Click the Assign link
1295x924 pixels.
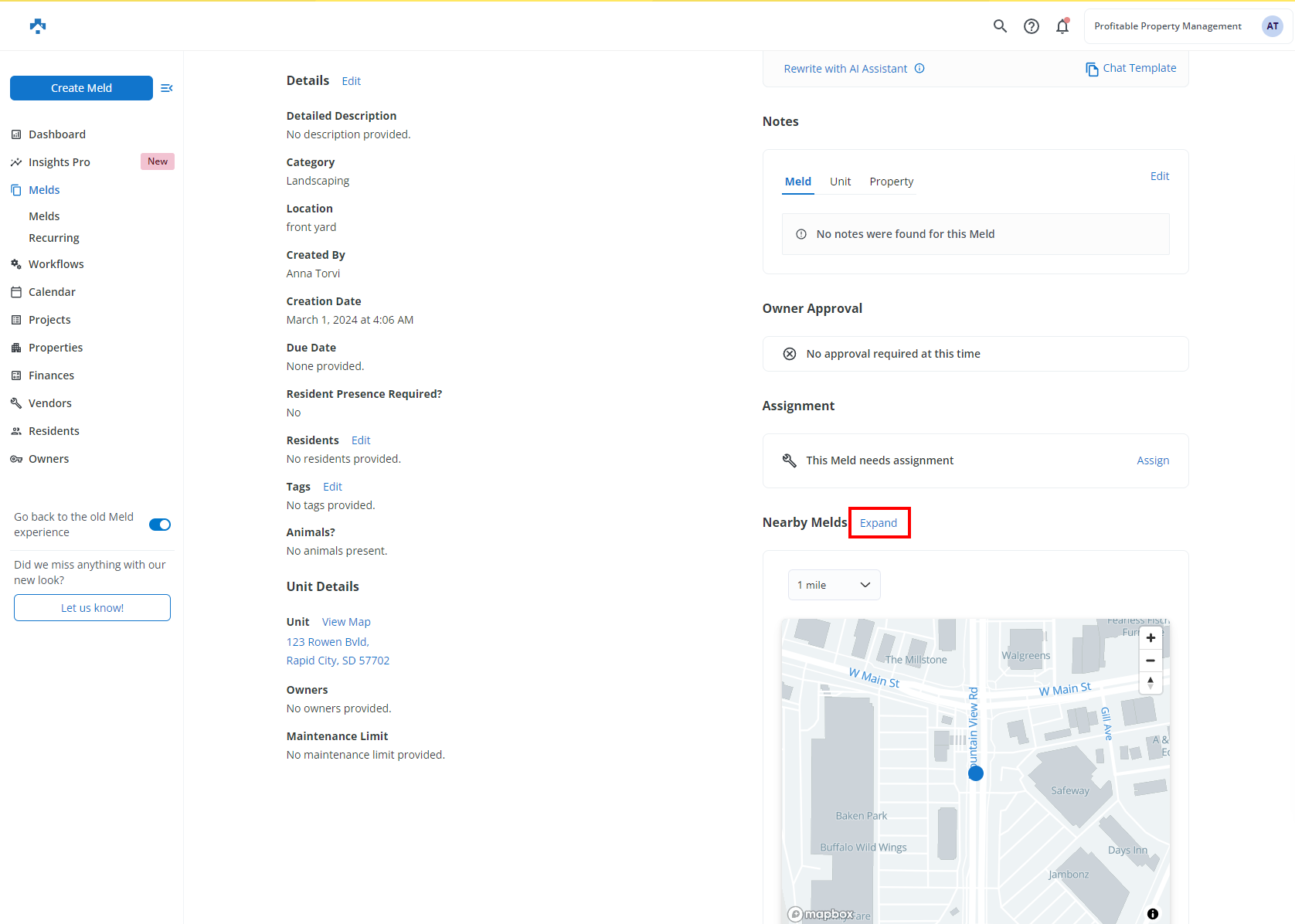(1152, 460)
